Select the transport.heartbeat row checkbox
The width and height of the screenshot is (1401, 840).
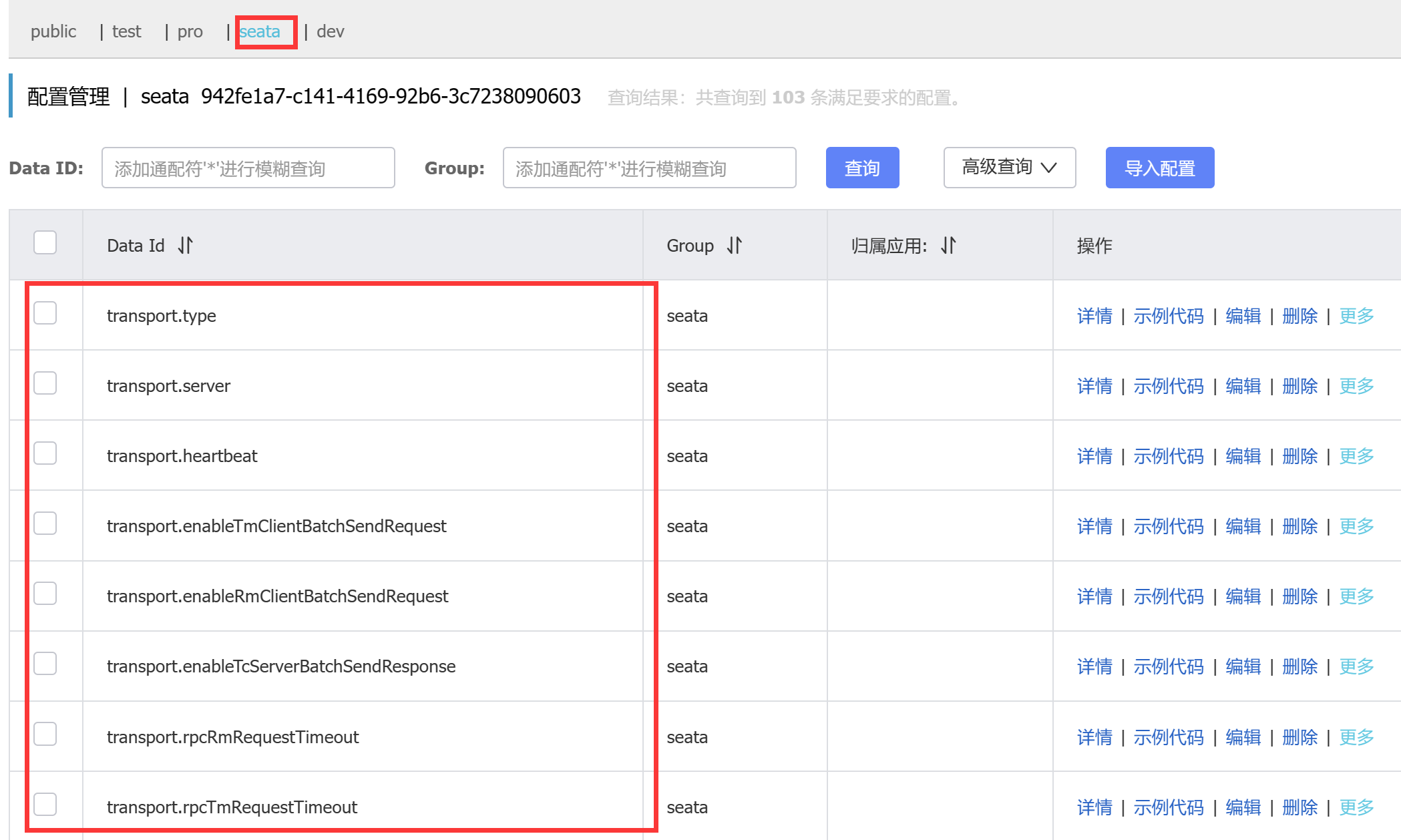coord(45,453)
